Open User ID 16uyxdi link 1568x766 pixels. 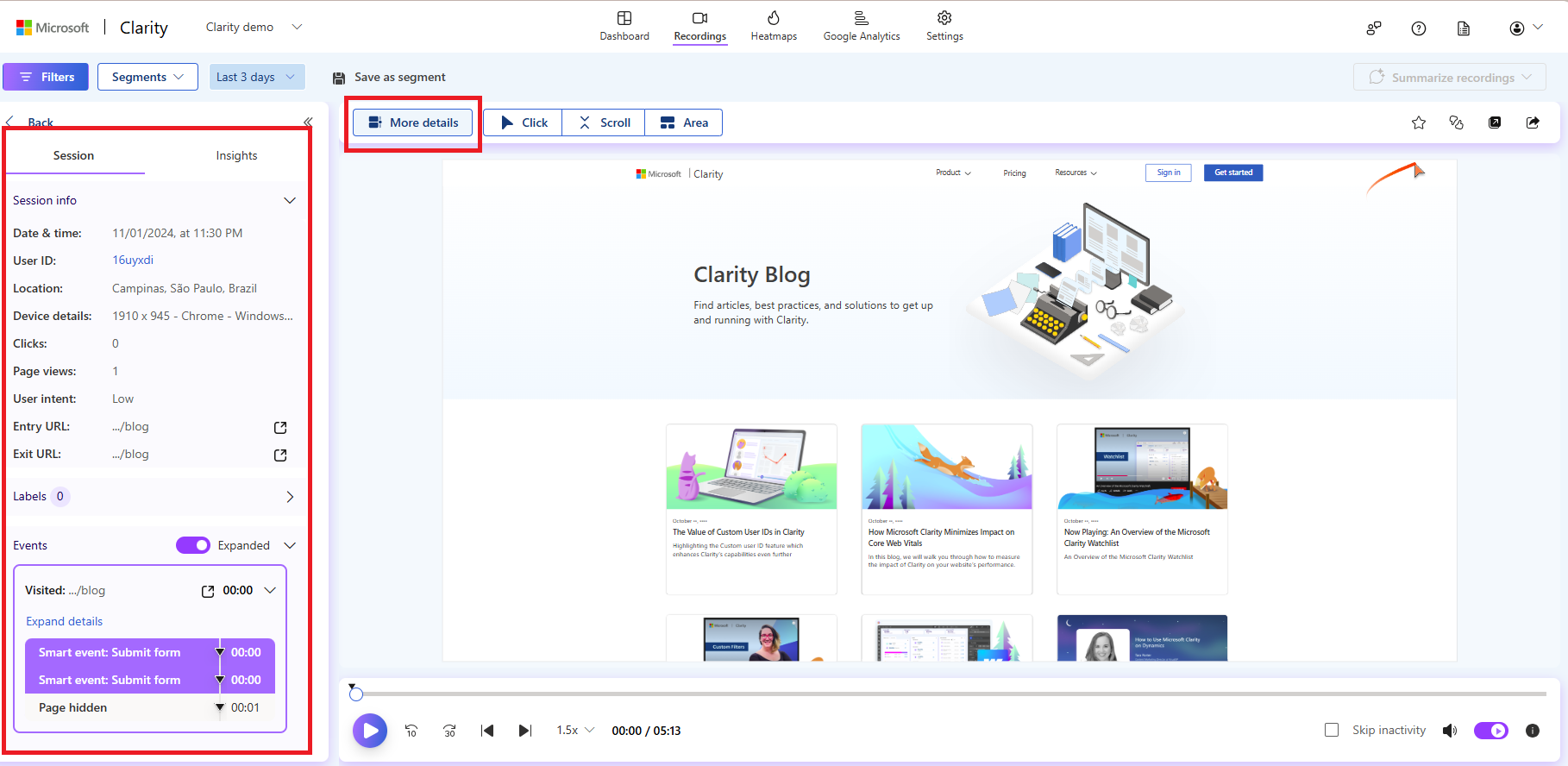[x=133, y=260]
